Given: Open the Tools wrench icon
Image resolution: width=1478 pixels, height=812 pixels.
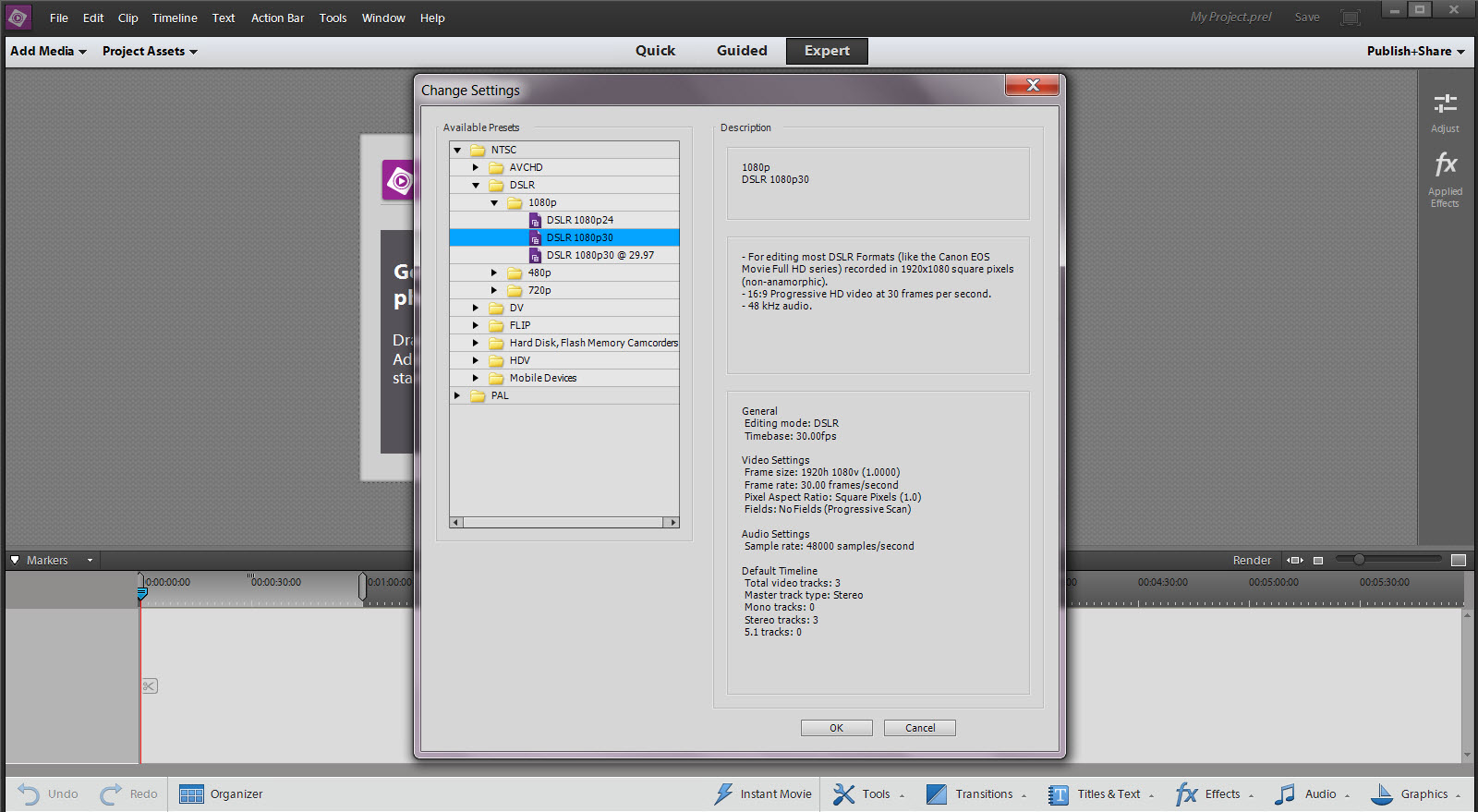Looking at the screenshot, I should [844, 794].
